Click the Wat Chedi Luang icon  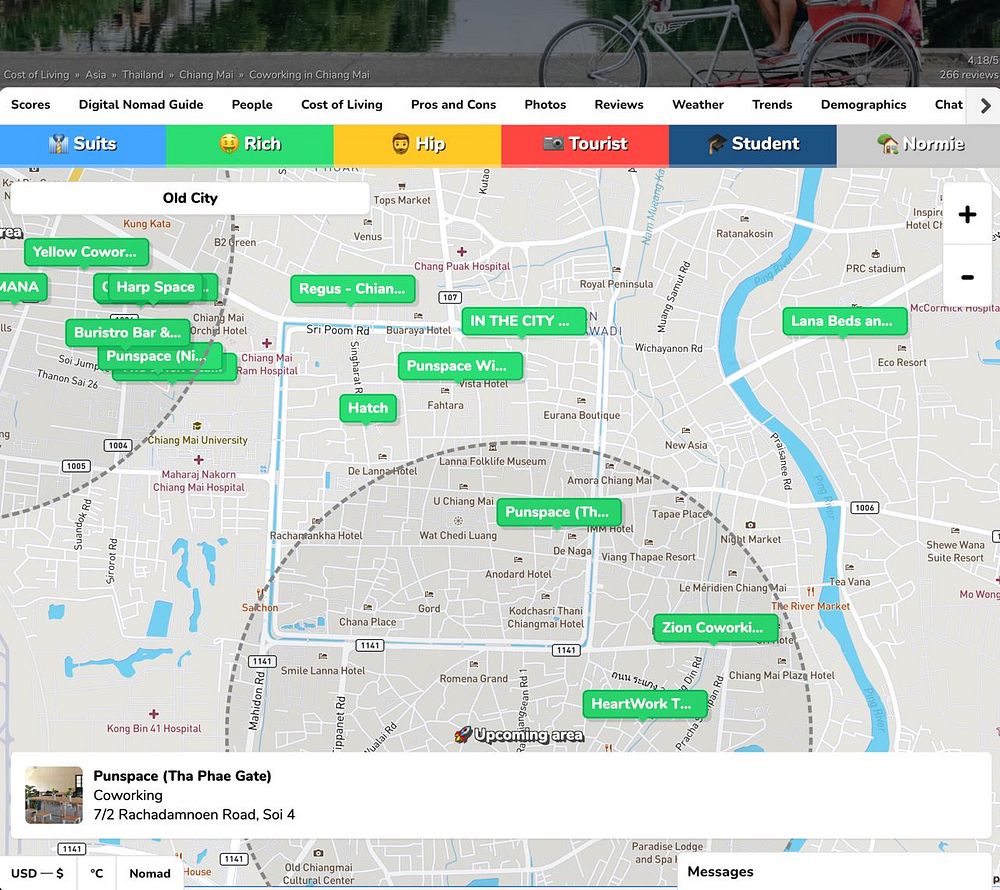coord(458,521)
